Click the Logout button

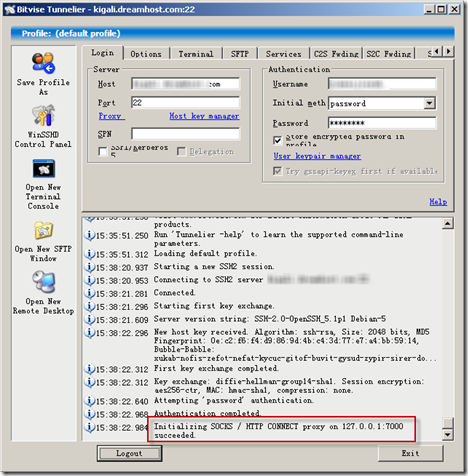pos(129,453)
